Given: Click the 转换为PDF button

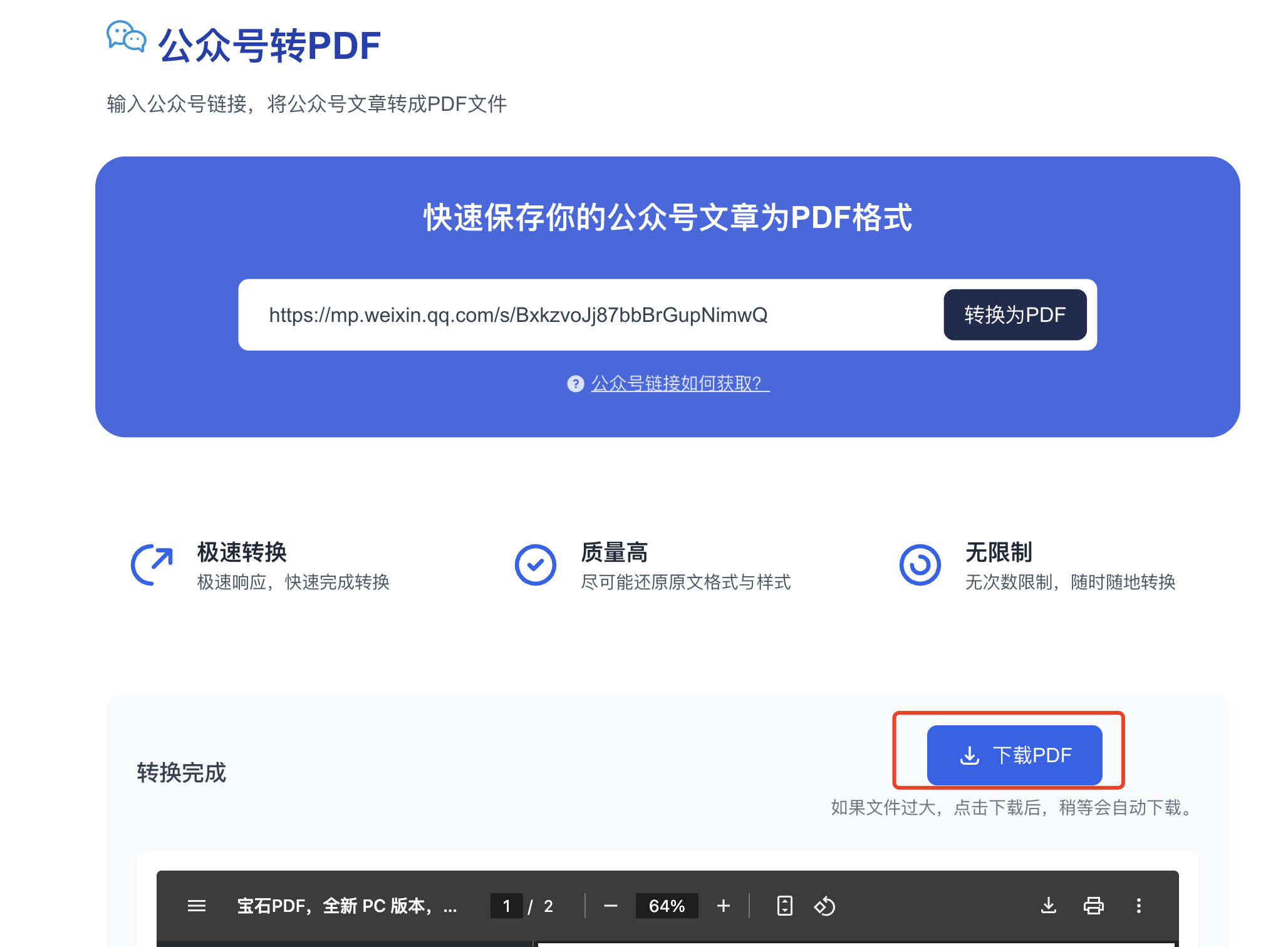Looking at the screenshot, I should 1015,315.
